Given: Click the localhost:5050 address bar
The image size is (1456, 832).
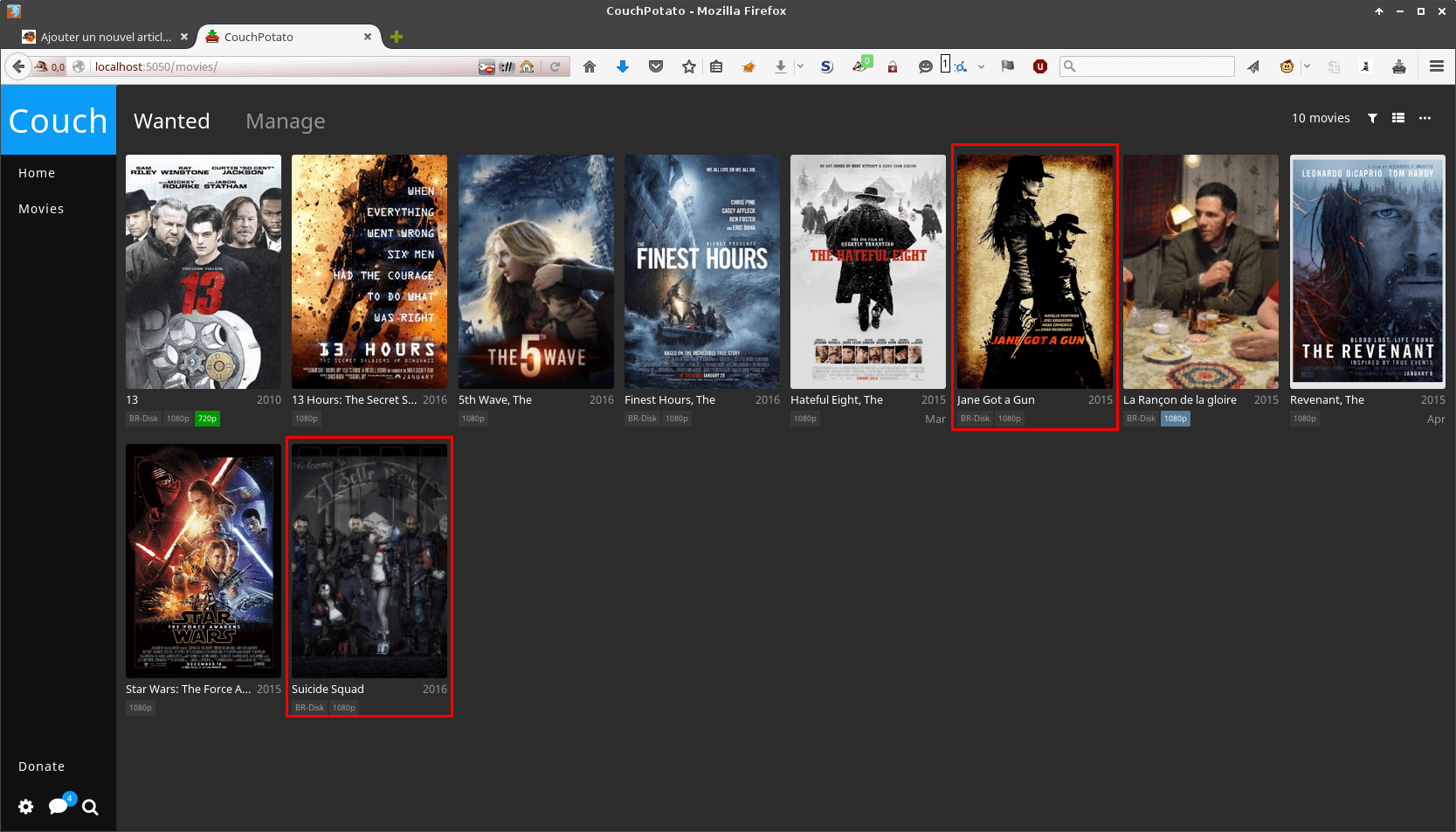Looking at the screenshot, I should point(283,66).
